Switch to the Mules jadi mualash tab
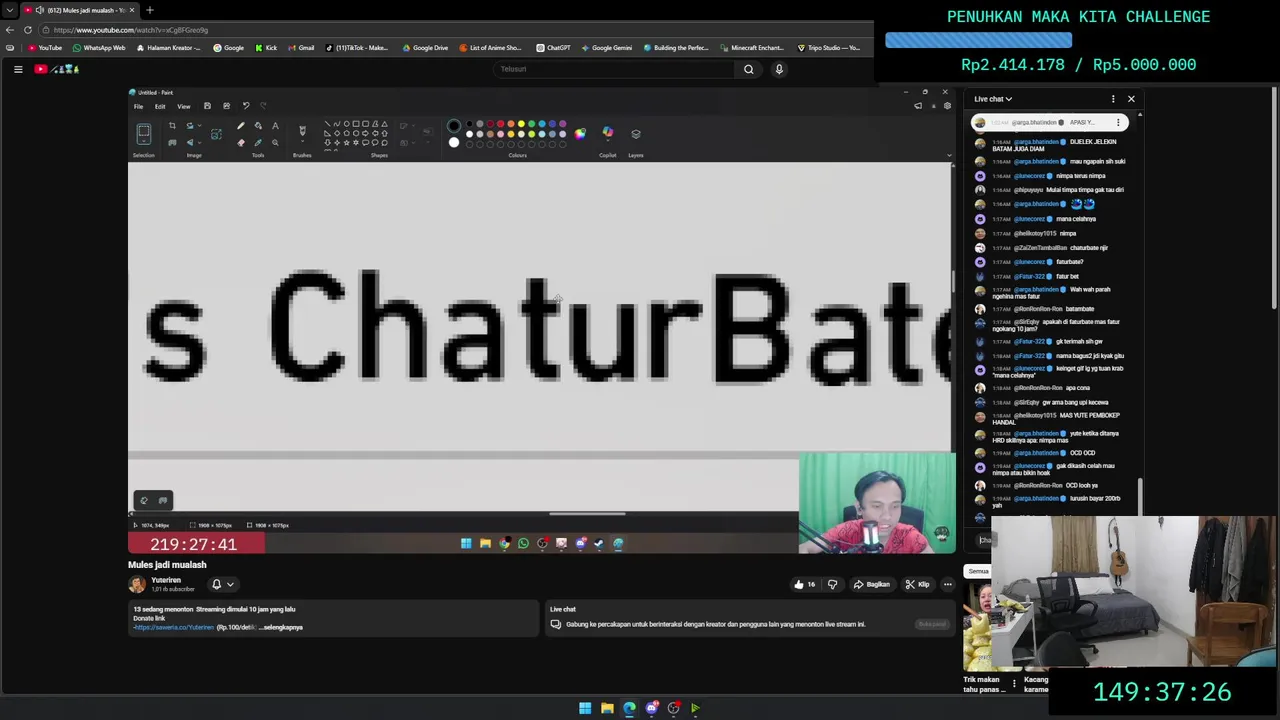Screen dimensions: 1280x720 point(80,10)
